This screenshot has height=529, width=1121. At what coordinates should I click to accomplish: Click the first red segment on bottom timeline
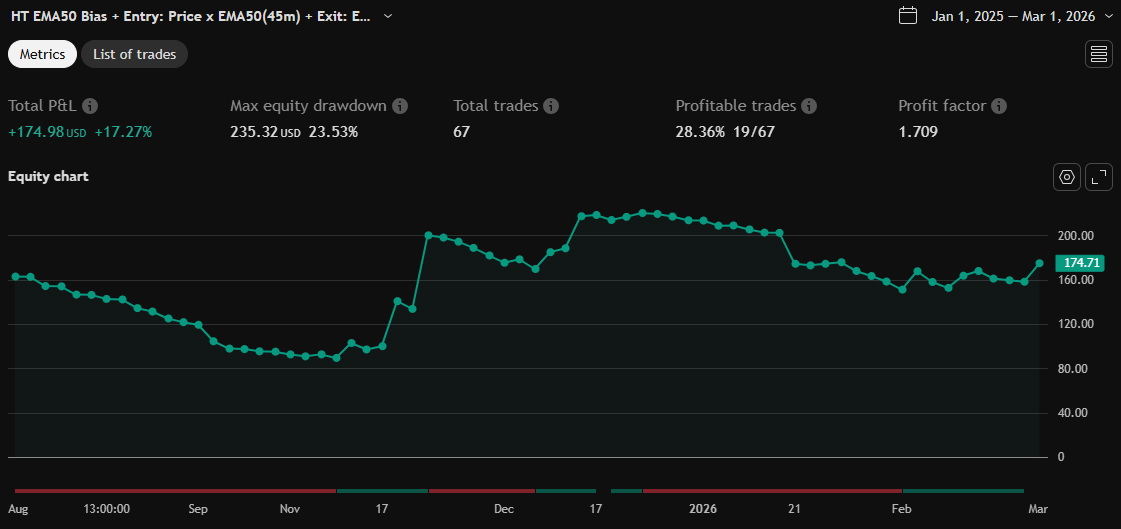coord(175,491)
